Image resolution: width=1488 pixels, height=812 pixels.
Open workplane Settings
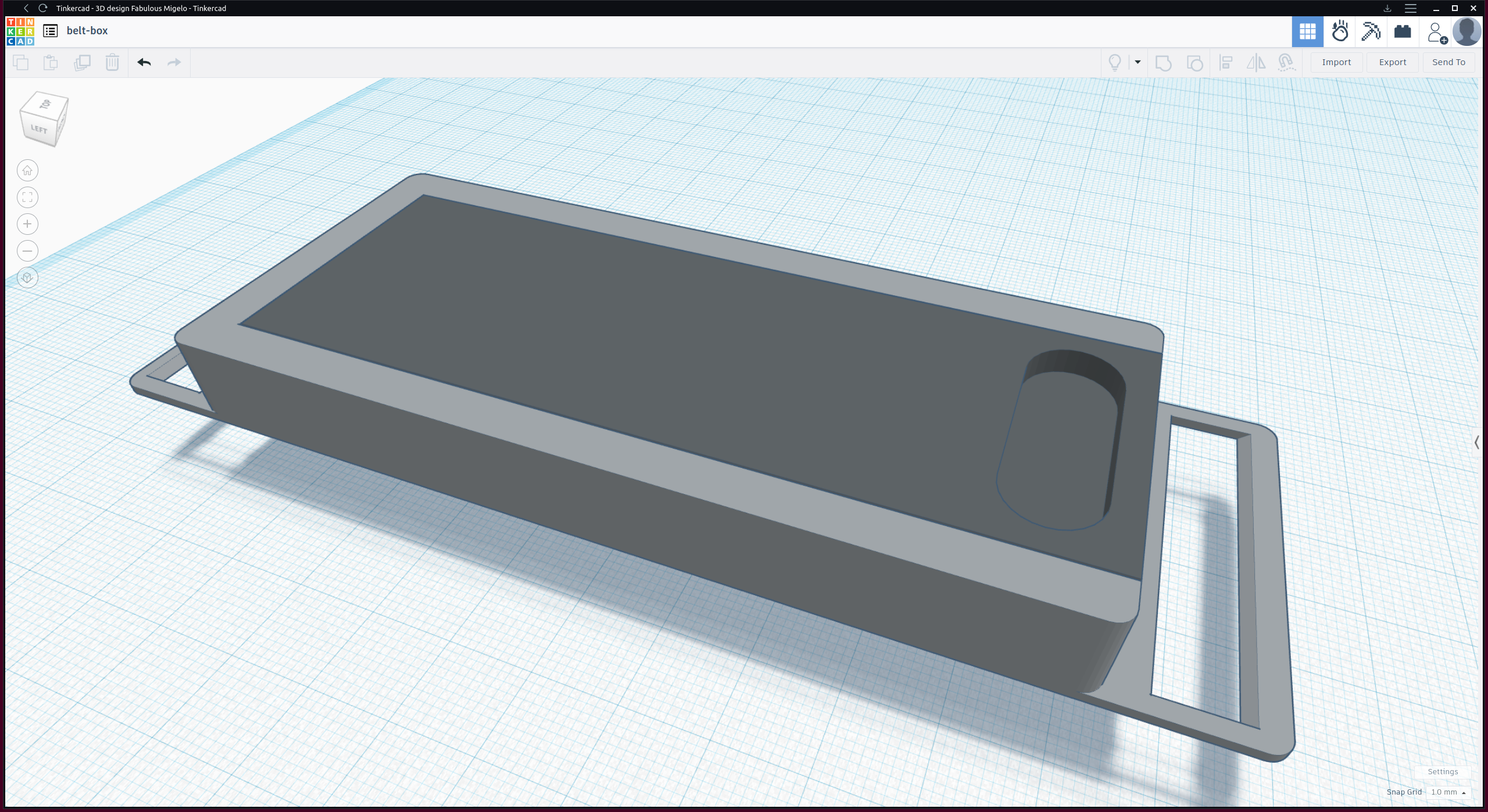(1443, 771)
